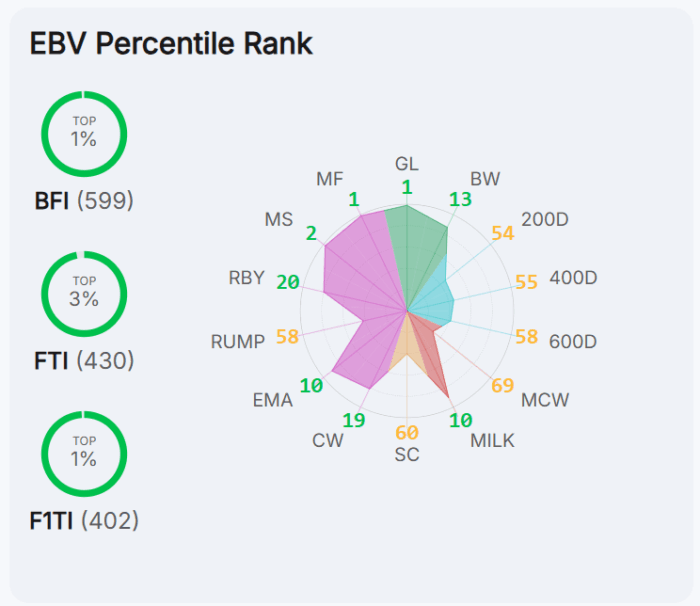Click the FTI Top 3% progress ring
700x606 pixels.
click(84, 293)
